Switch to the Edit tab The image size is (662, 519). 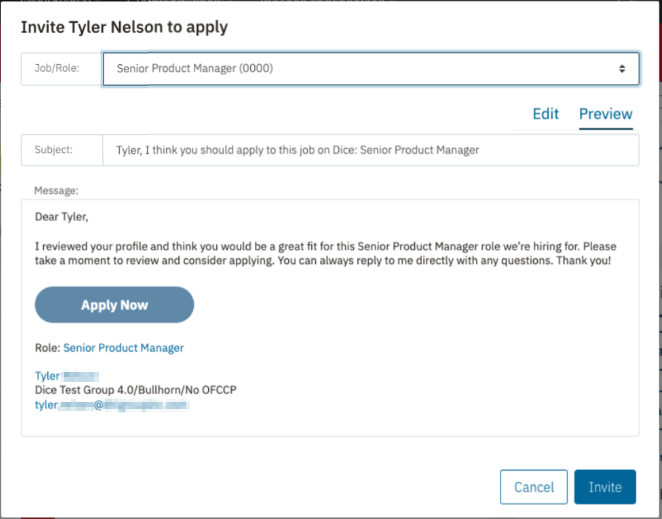[x=545, y=114]
